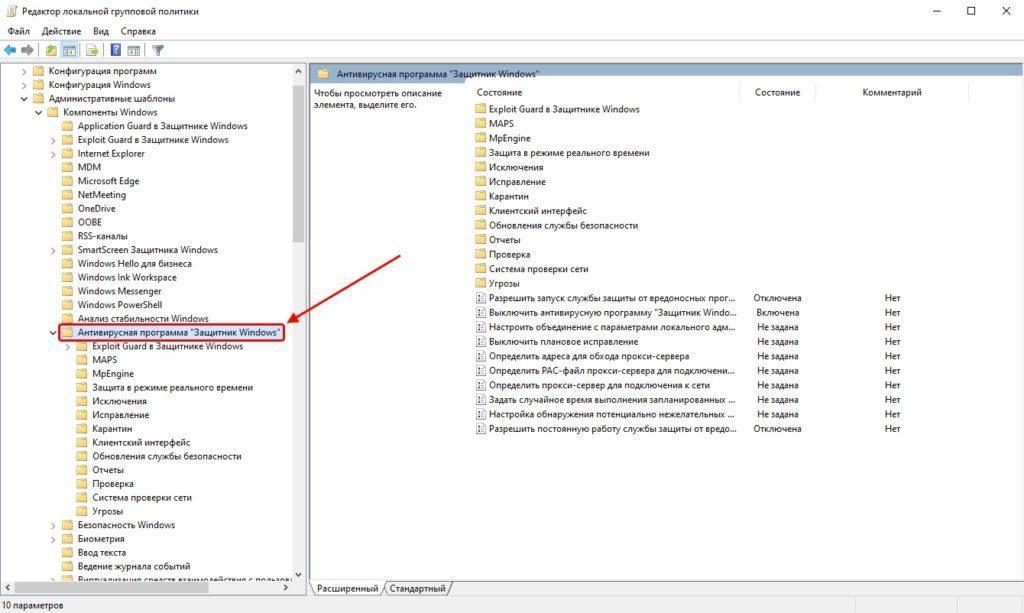The image size is (1024, 613).
Task: Click policy icon beside 'Определить адреса для обхода прокси-сервера'
Action: (x=481, y=356)
